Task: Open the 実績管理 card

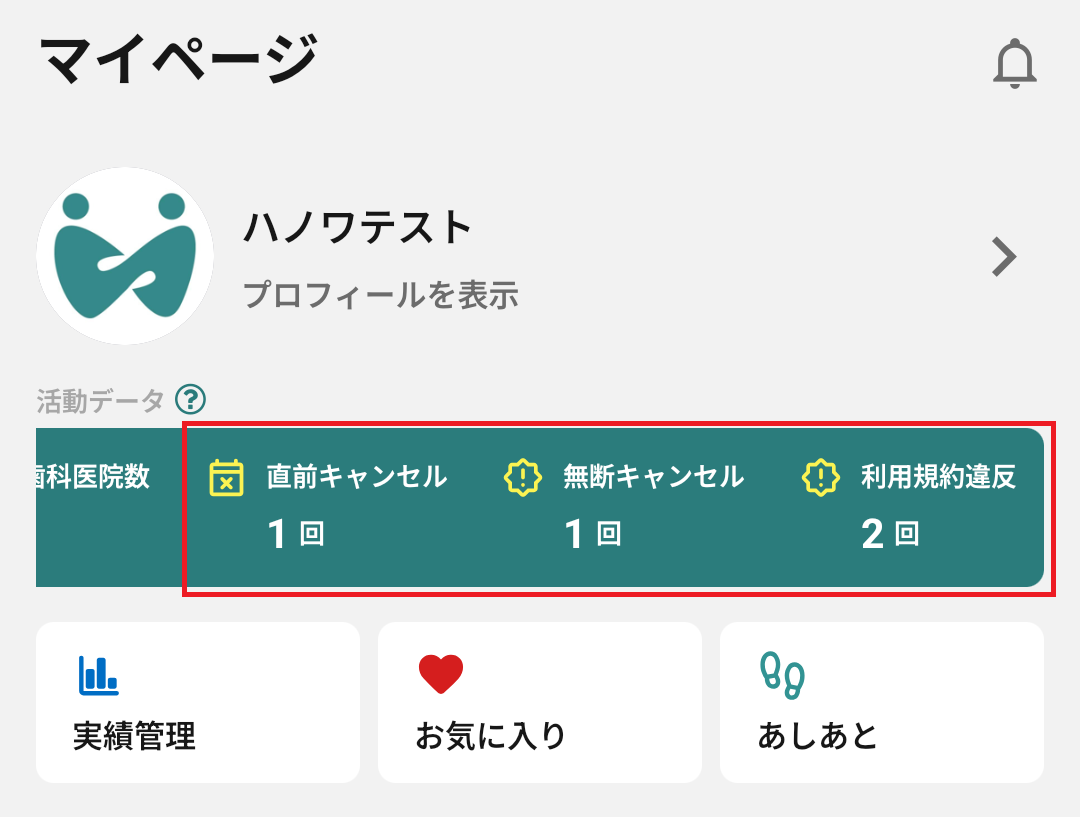Action: point(197,702)
